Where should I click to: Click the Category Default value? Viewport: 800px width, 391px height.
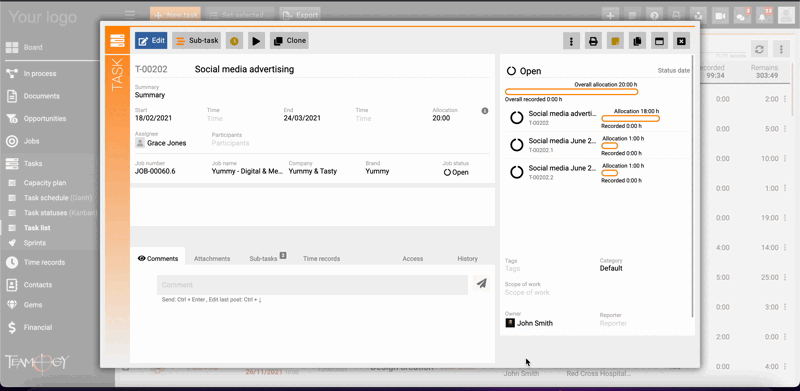pyautogui.click(x=611, y=268)
